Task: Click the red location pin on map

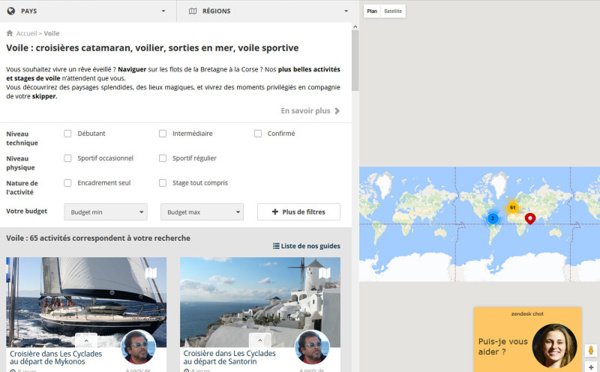Action: (x=530, y=219)
